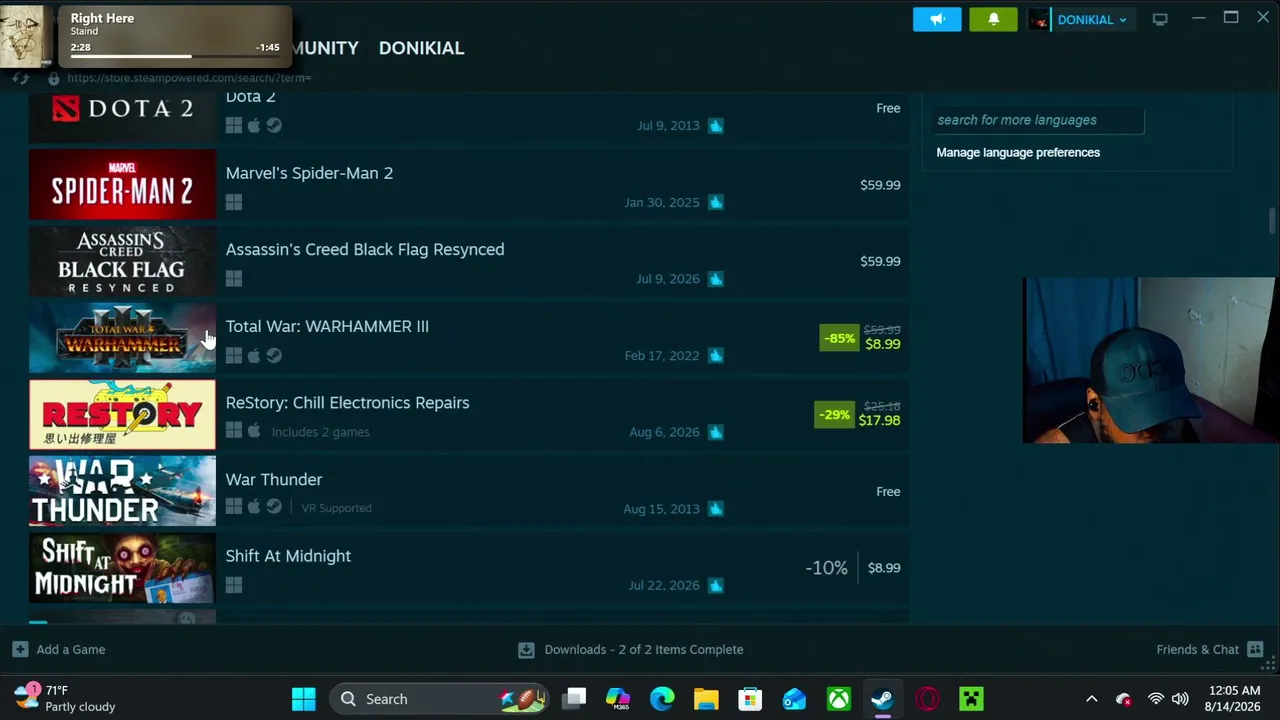
Task: Open Outlook from the taskbar
Action: 794,699
